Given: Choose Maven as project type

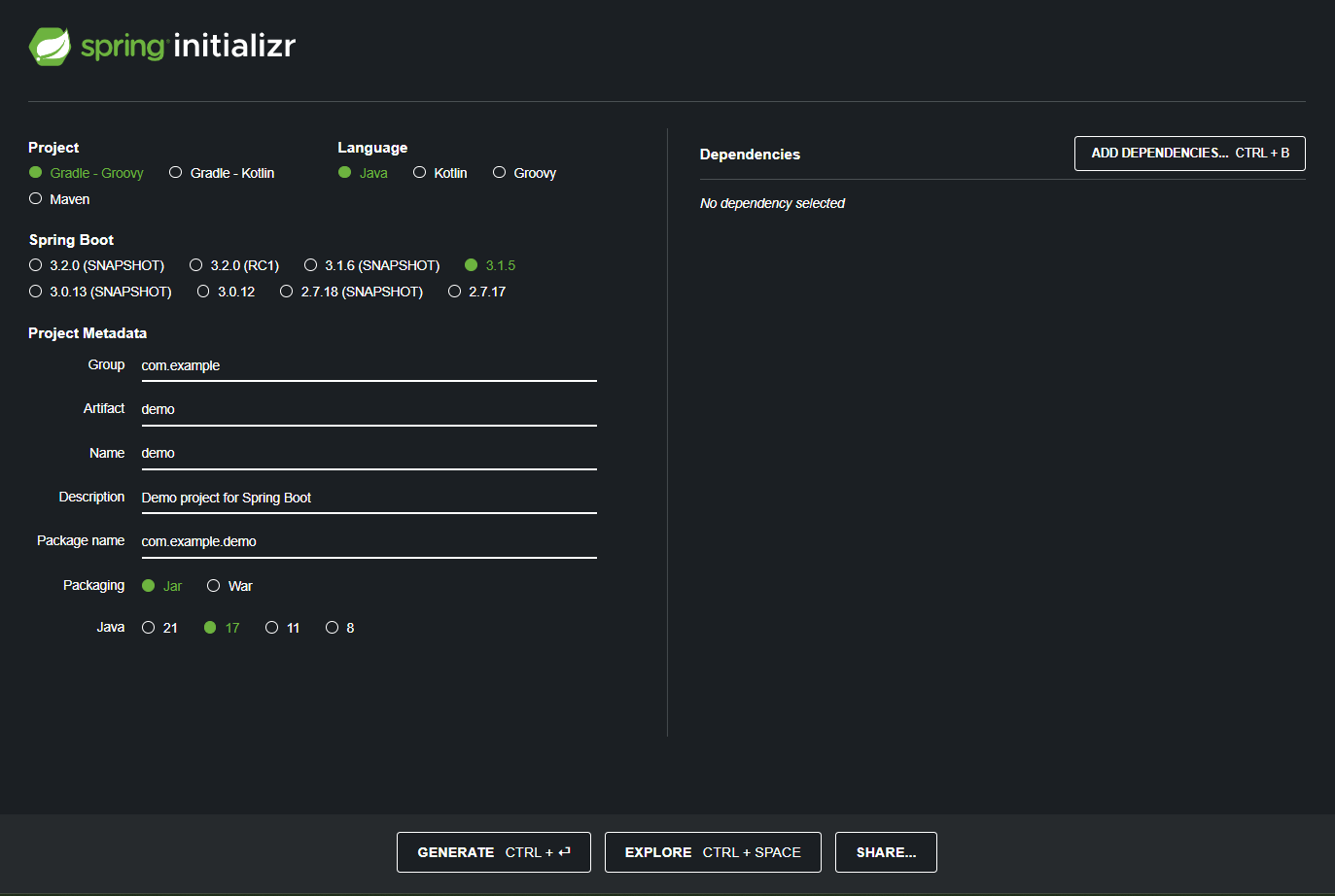Looking at the screenshot, I should coord(59,199).
